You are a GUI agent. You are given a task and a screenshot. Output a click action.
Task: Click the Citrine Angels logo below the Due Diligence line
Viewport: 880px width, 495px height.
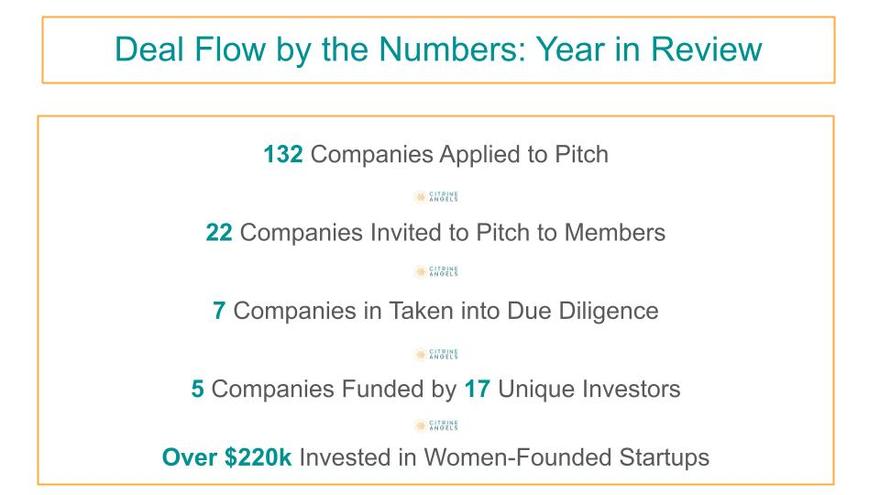pyautogui.click(x=436, y=354)
